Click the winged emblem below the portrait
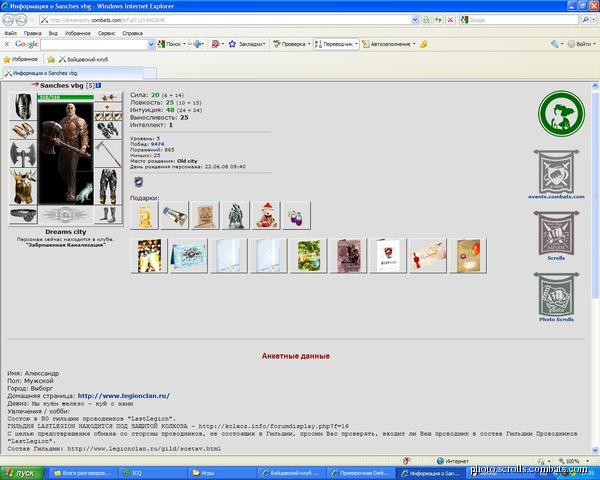This screenshot has height=480, width=600. coord(66,215)
